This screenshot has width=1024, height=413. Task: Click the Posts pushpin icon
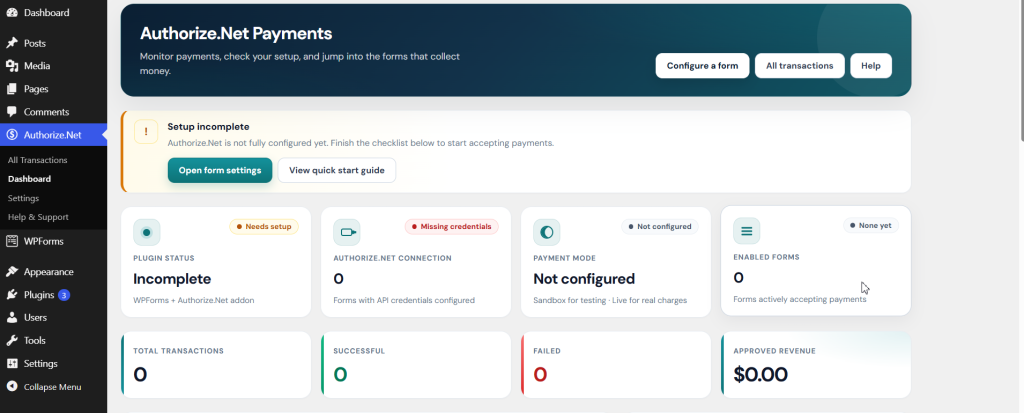[x=12, y=43]
